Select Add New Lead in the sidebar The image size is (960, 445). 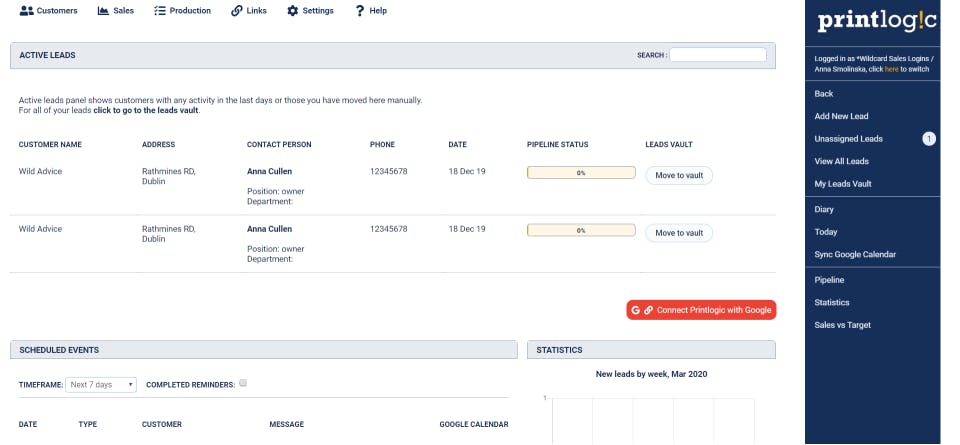pos(841,116)
